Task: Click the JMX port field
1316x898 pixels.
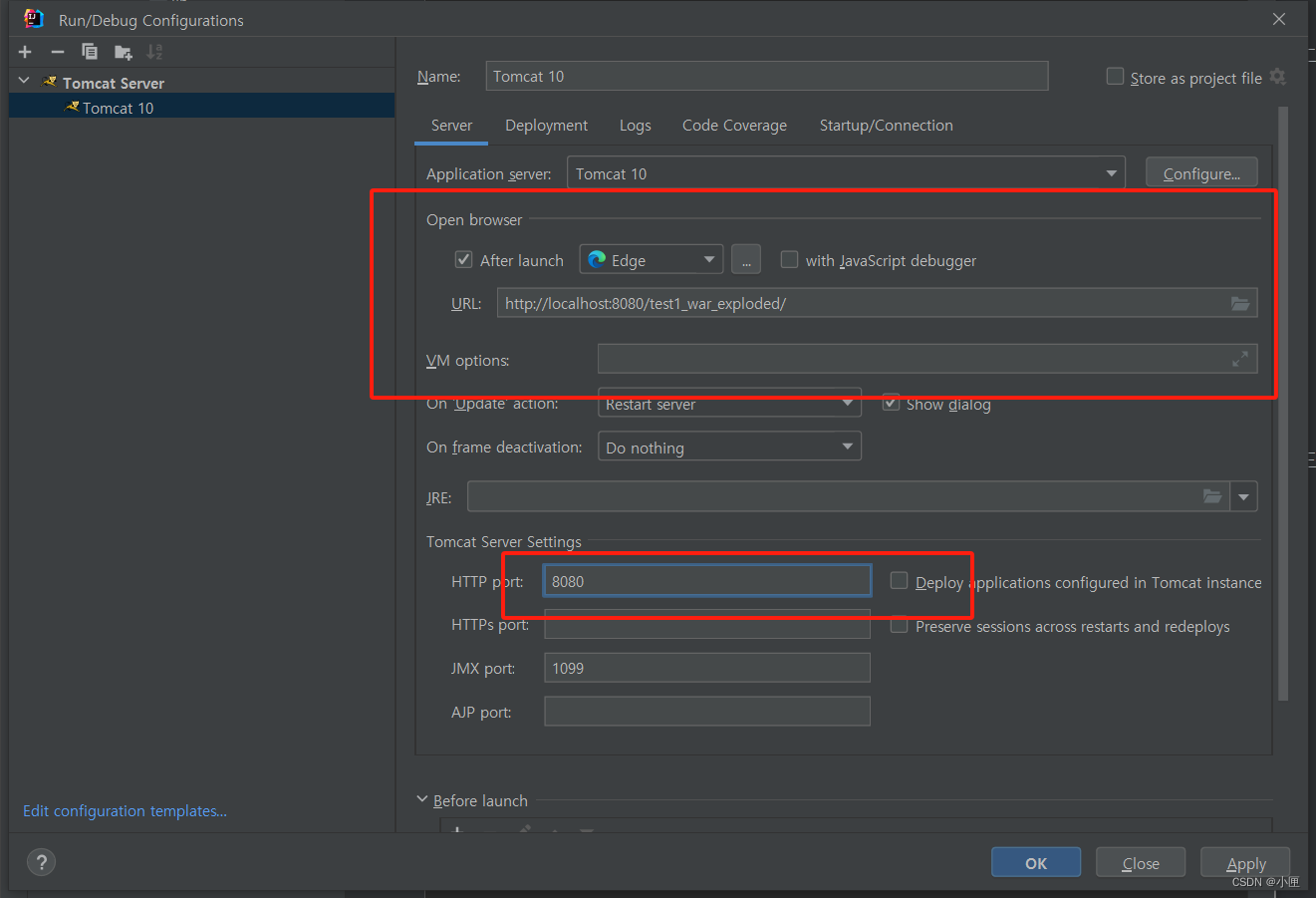Action: click(x=707, y=668)
